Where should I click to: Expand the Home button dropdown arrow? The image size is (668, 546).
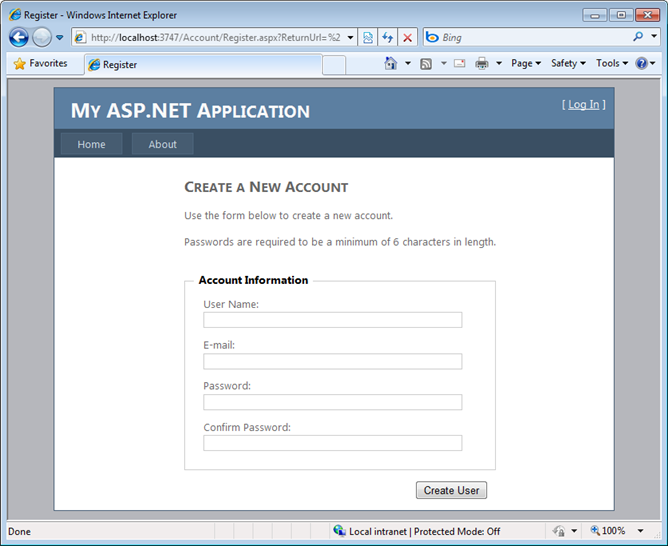(408, 63)
